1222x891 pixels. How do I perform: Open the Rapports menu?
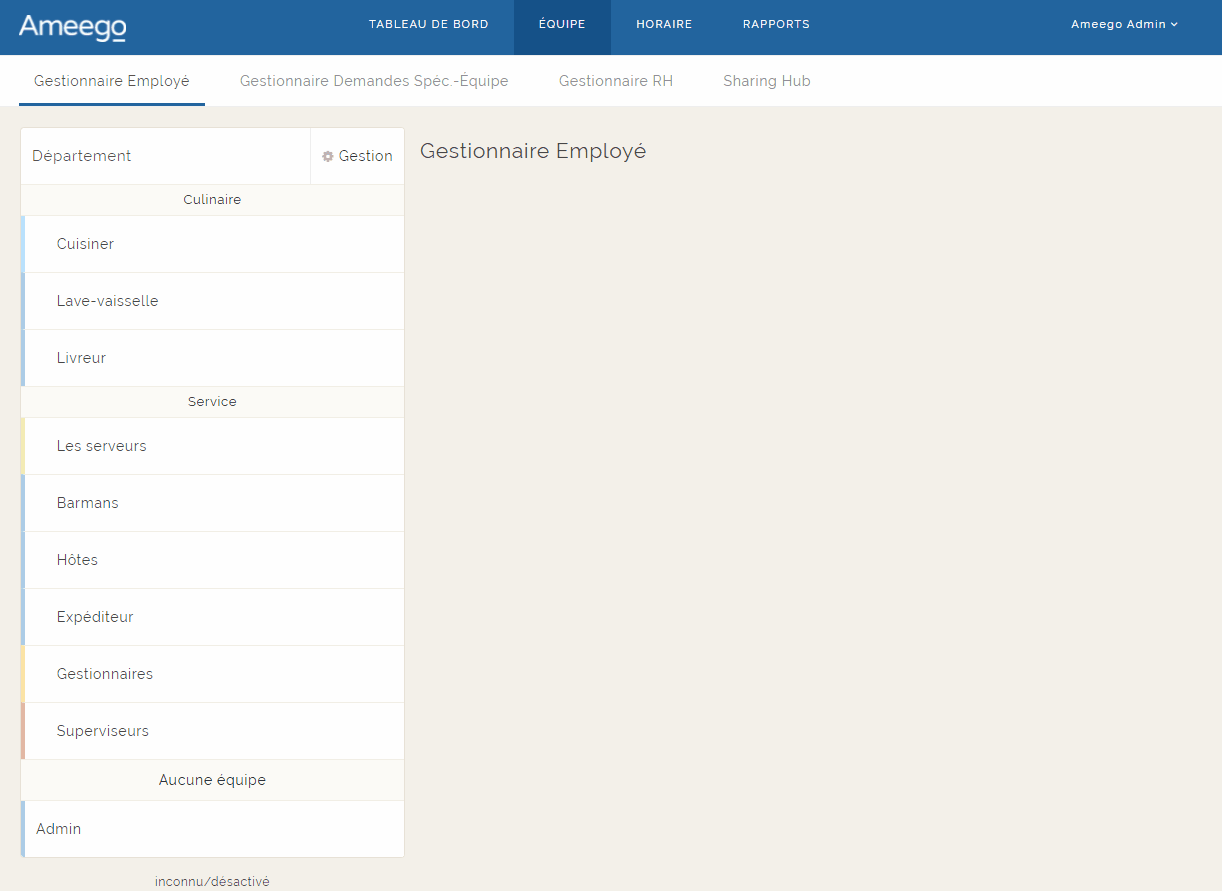point(776,25)
